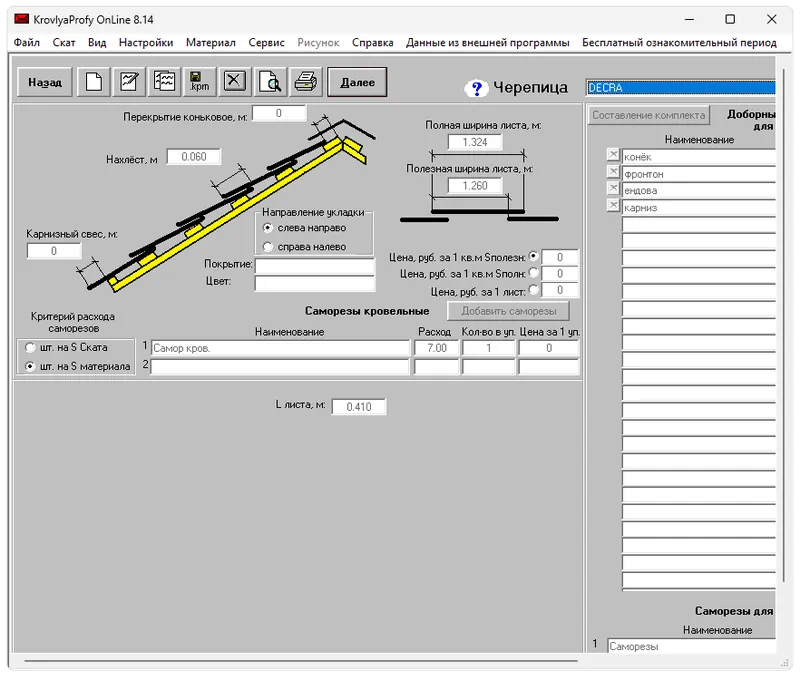Viewport: 800px width, 680px height.
Task: Click the Полная ширина листа field 1.324
Action: pos(475,142)
